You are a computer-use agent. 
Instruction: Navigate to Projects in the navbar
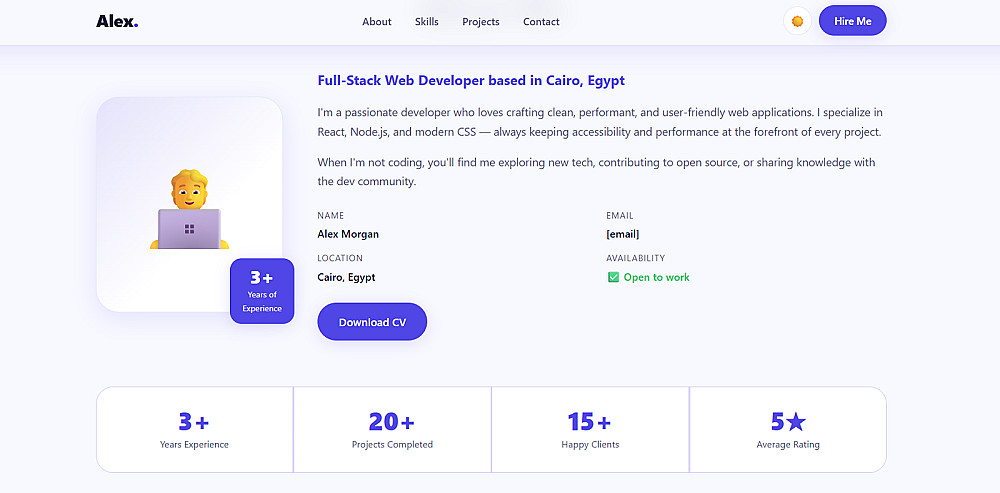coord(481,22)
